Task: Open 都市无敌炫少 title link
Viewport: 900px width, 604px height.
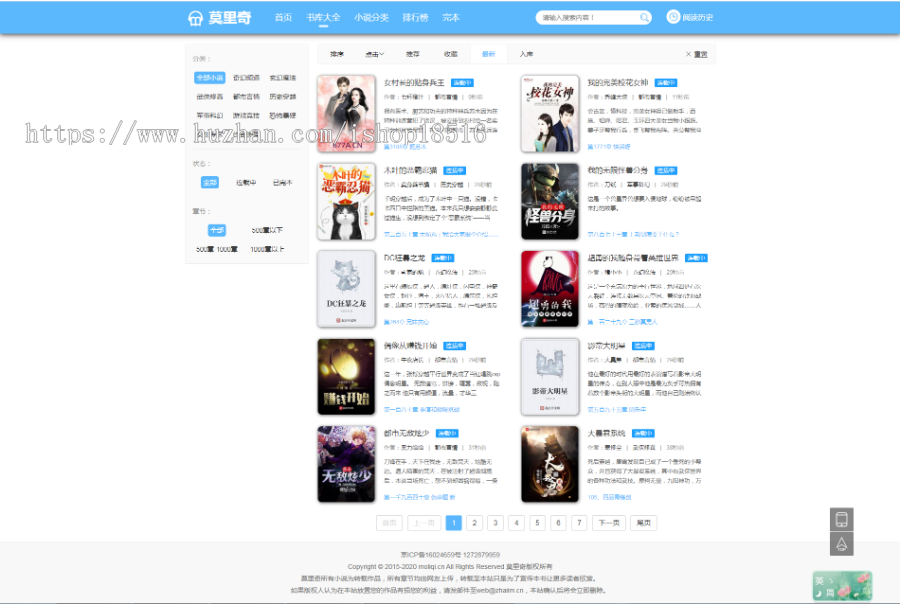Action: [x=406, y=433]
